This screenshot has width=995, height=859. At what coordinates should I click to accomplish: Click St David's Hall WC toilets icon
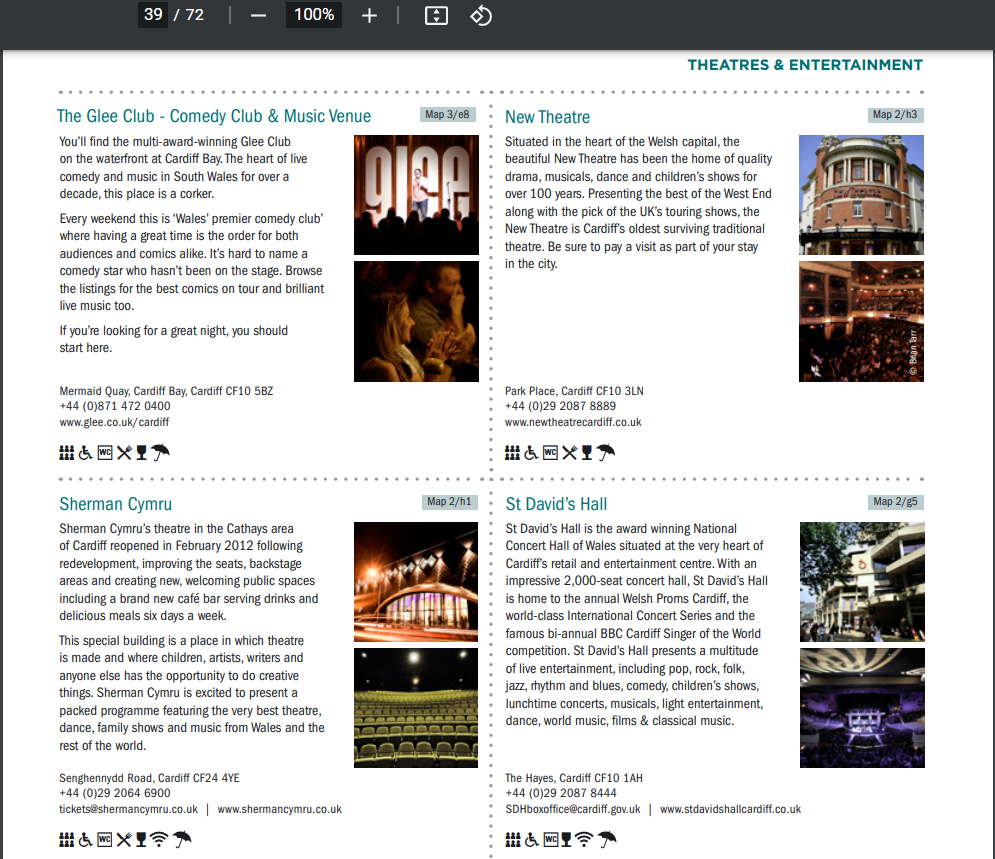coord(551,839)
